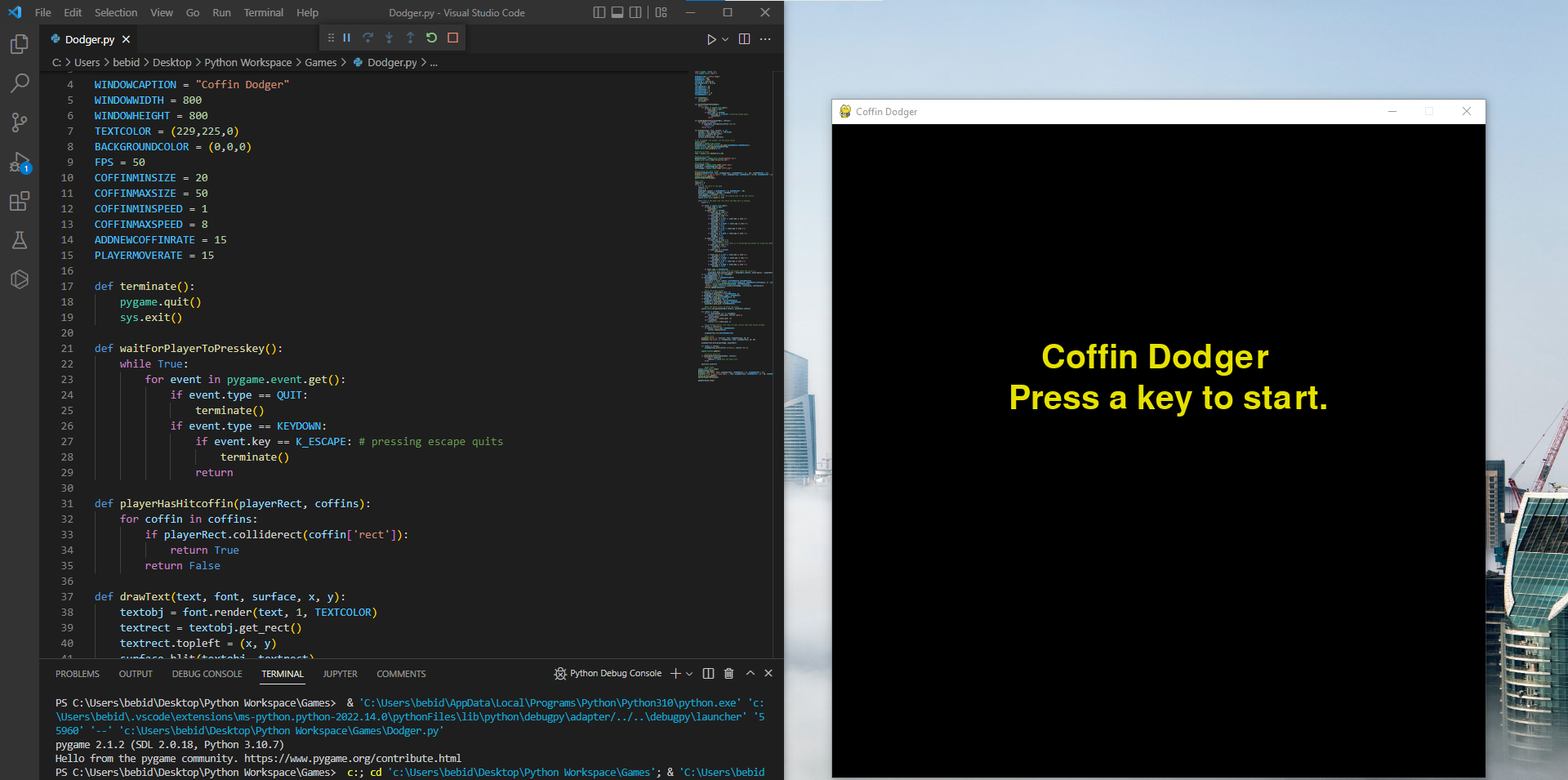This screenshot has height=780, width=1568.
Task: Split the current terminal
Action: [x=707, y=673]
